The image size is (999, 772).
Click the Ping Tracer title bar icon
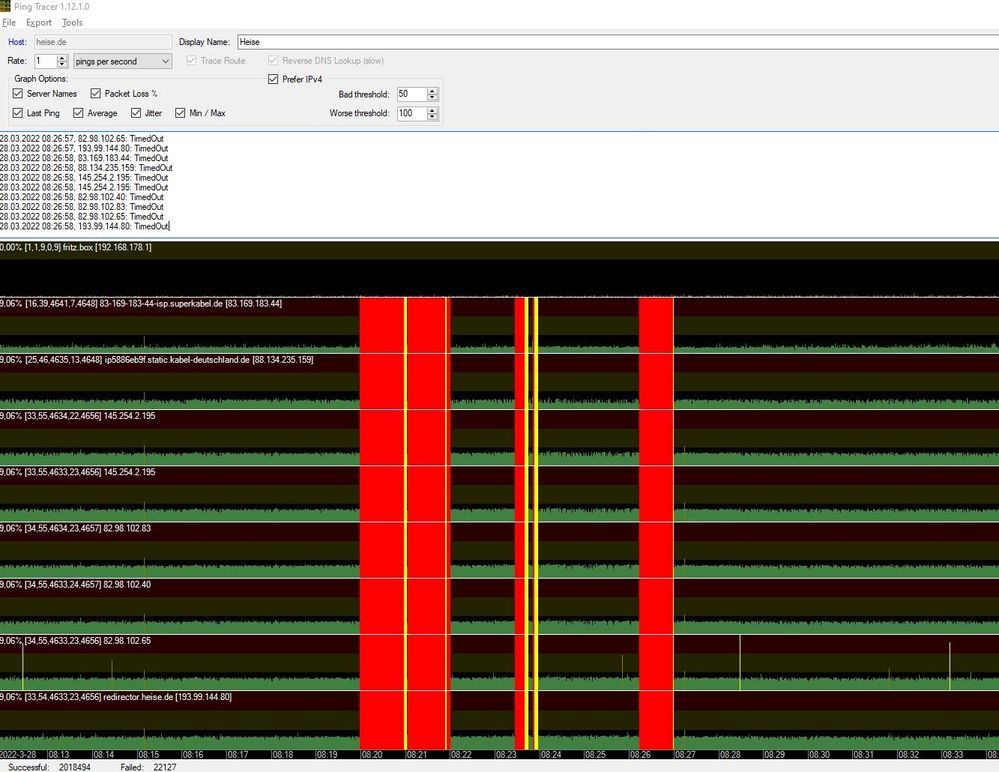pos(7,7)
